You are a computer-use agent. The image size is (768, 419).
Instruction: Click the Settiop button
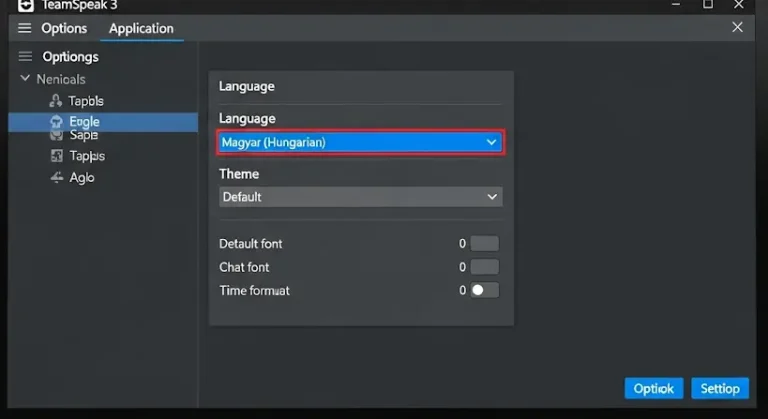tap(720, 389)
